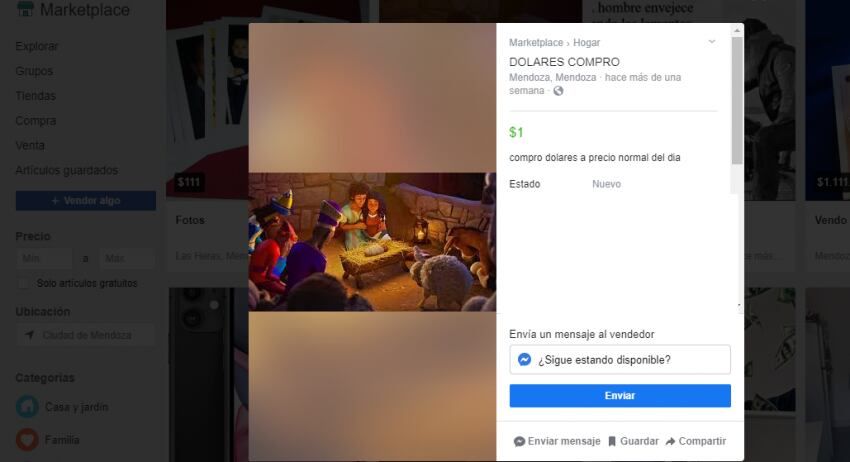Viewport: 850px width, 462px height.
Task: Share the listing via Compartir
Action: [x=695, y=441]
